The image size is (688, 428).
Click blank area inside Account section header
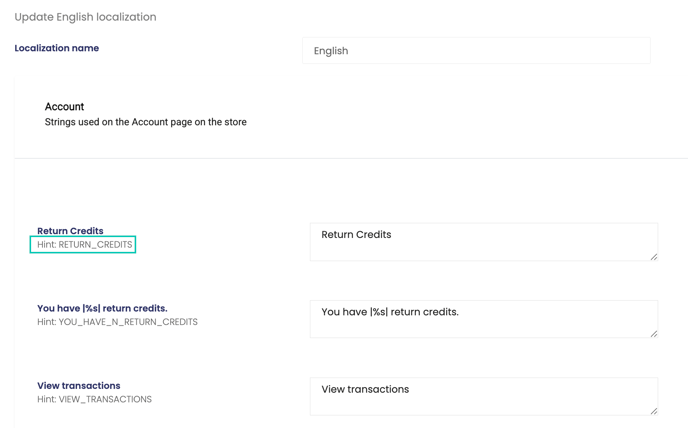[x=450, y=115]
